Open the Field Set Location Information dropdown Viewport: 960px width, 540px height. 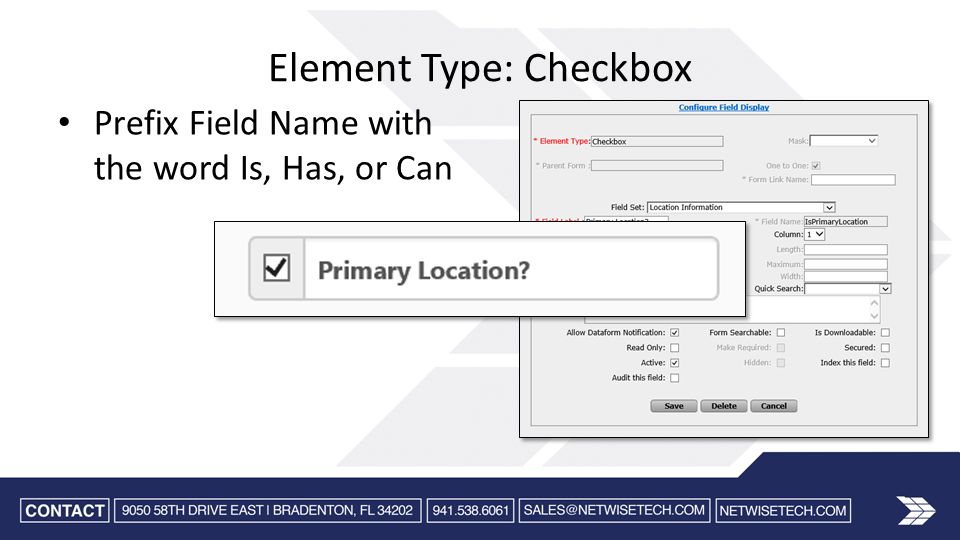pyautogui.click(x=741, y=208)
